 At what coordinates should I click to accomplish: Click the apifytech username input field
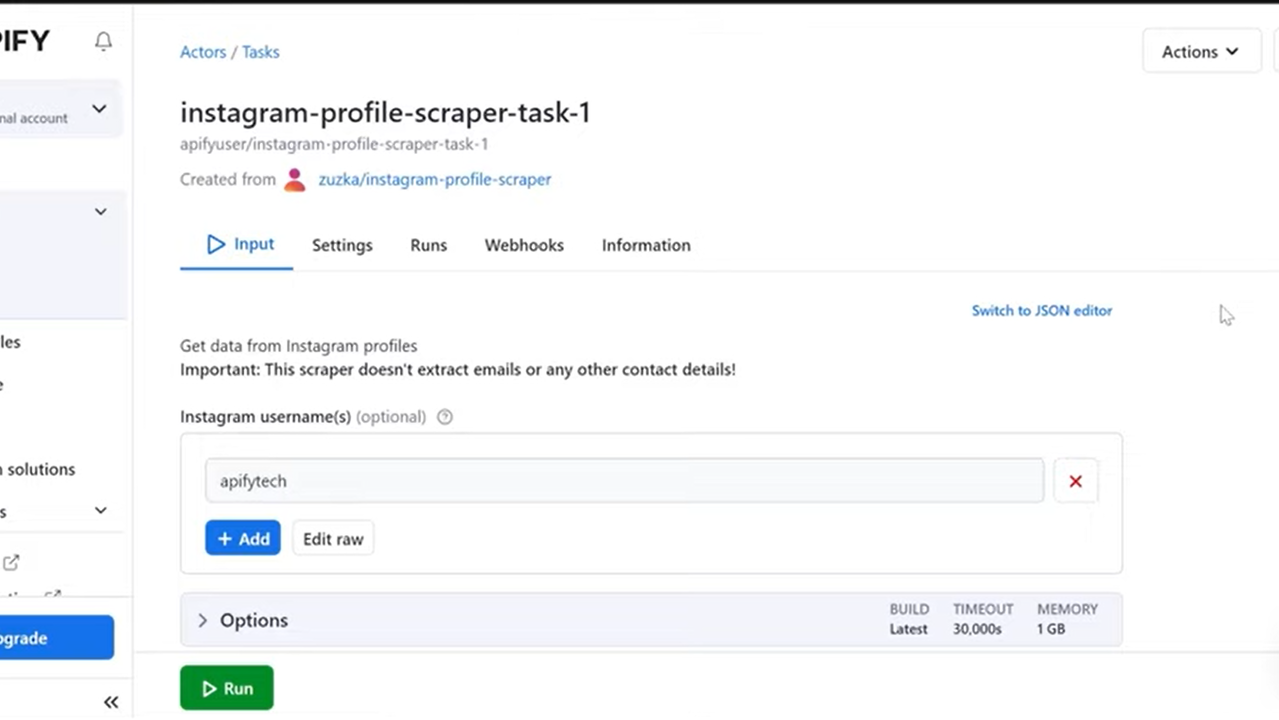[624, 481]
